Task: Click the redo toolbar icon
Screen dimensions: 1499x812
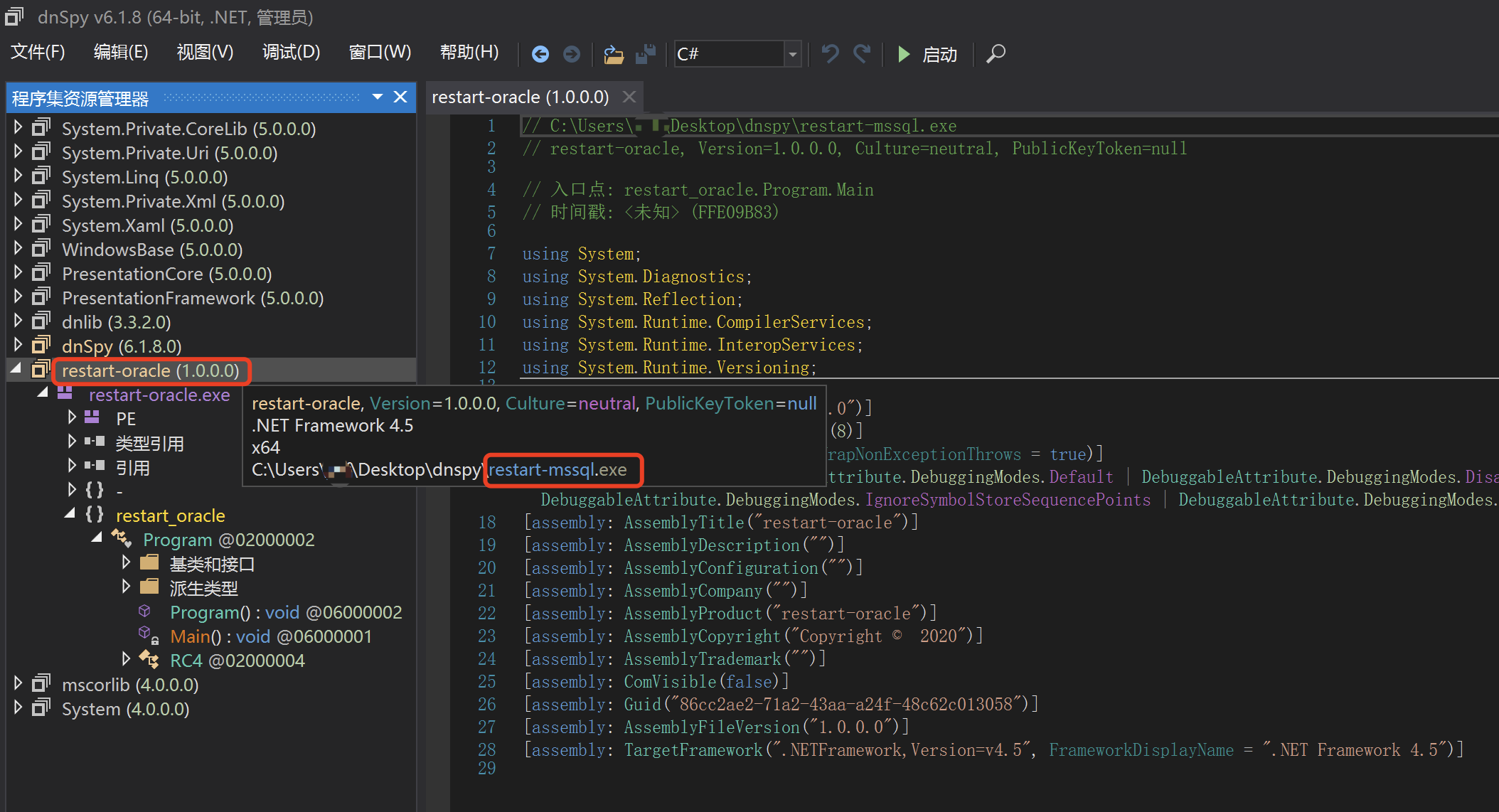Action: [862, 54]
